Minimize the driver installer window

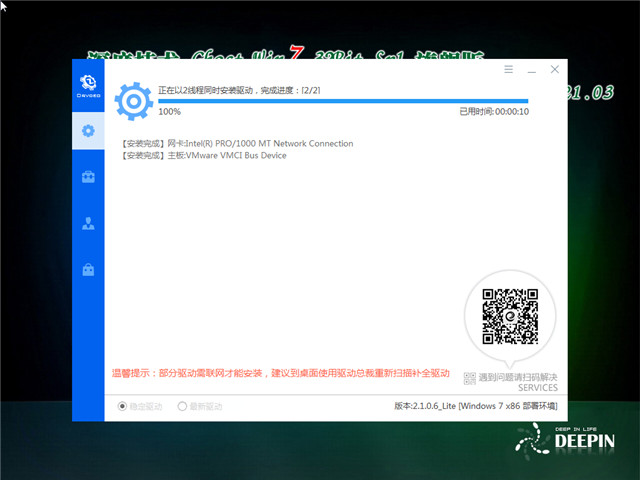(531, 72)
